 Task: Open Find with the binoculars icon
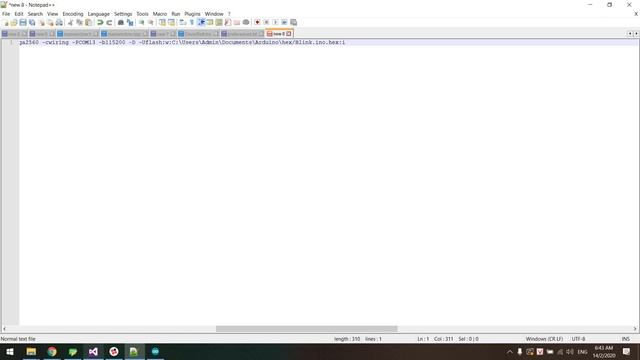[121, 22]
